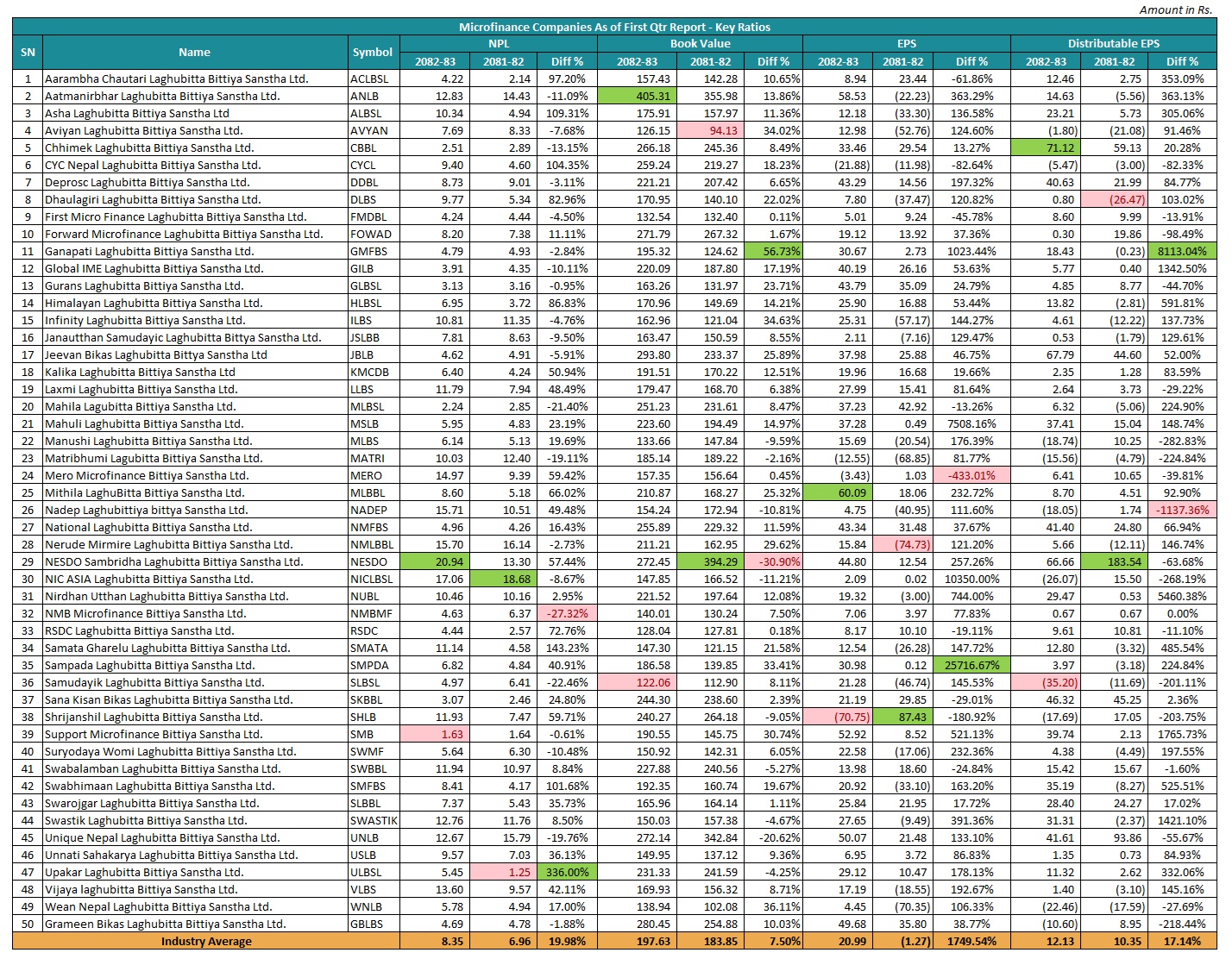Select the pink -433.01% EPS diff cell
This screenshot has height=959, width=1232.
971,475
